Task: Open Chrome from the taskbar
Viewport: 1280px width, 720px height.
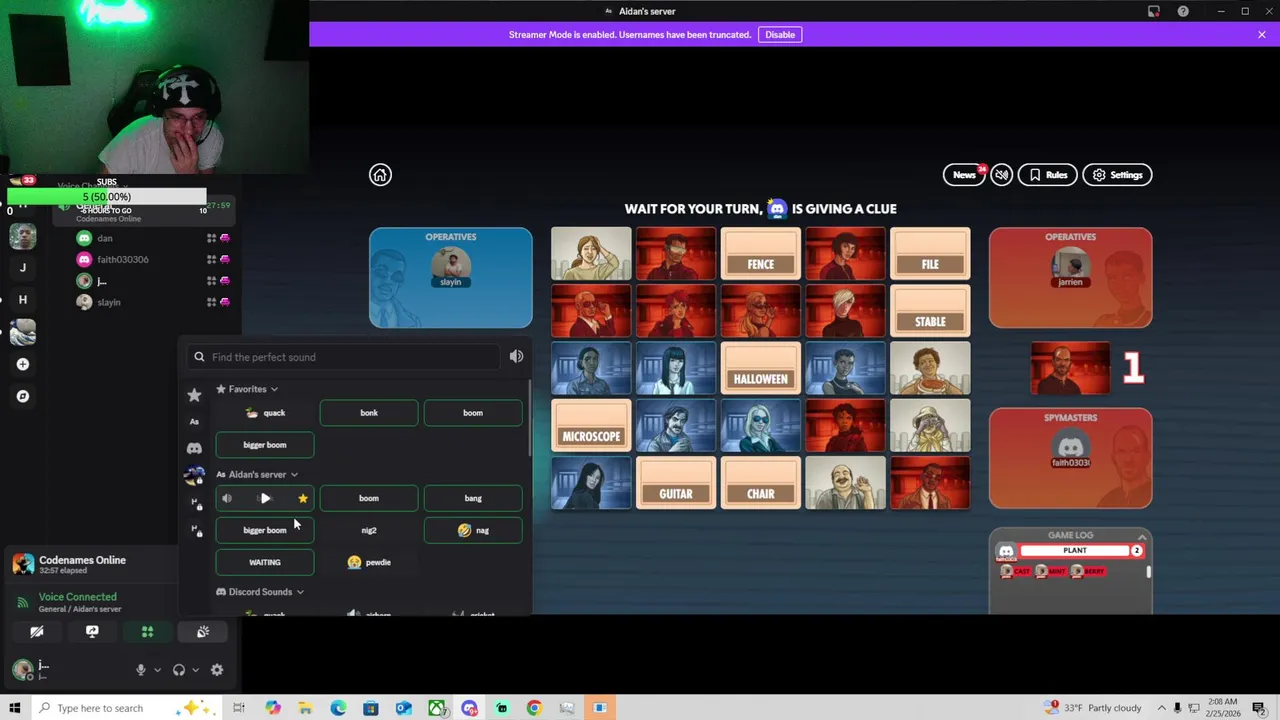Action: pyautogui.click(x=534, y=708)
